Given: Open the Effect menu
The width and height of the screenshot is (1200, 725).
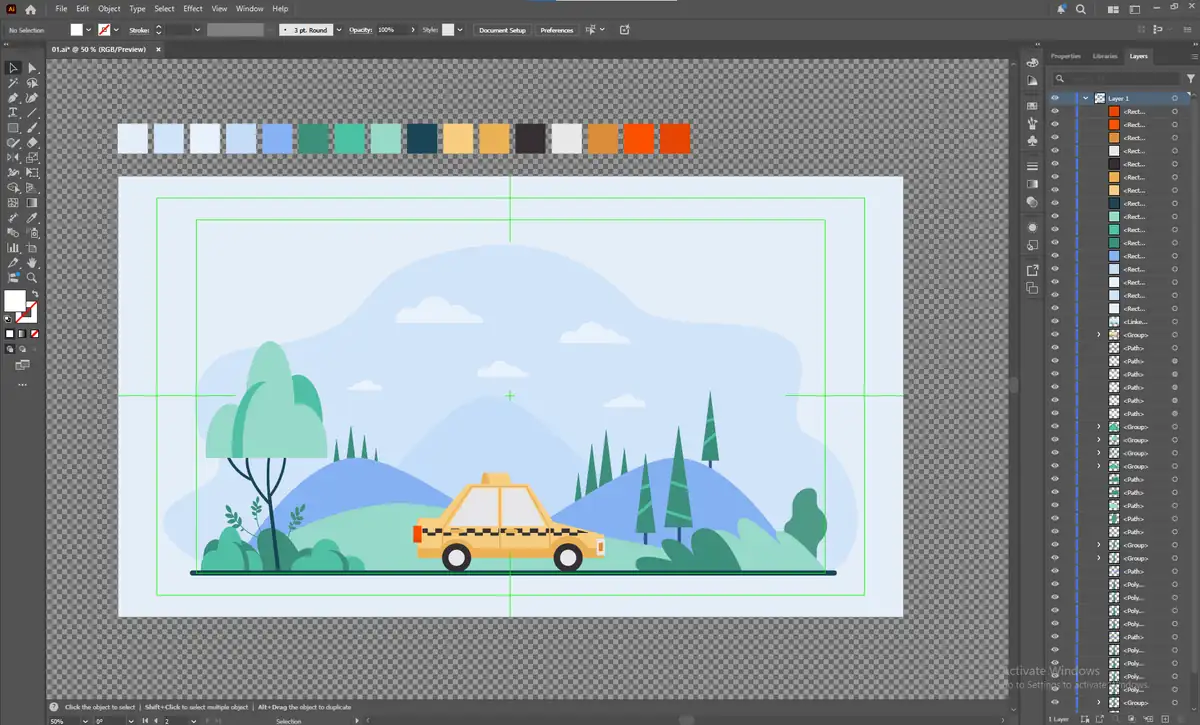Looking at the screenshot, I should pos(193,9).
